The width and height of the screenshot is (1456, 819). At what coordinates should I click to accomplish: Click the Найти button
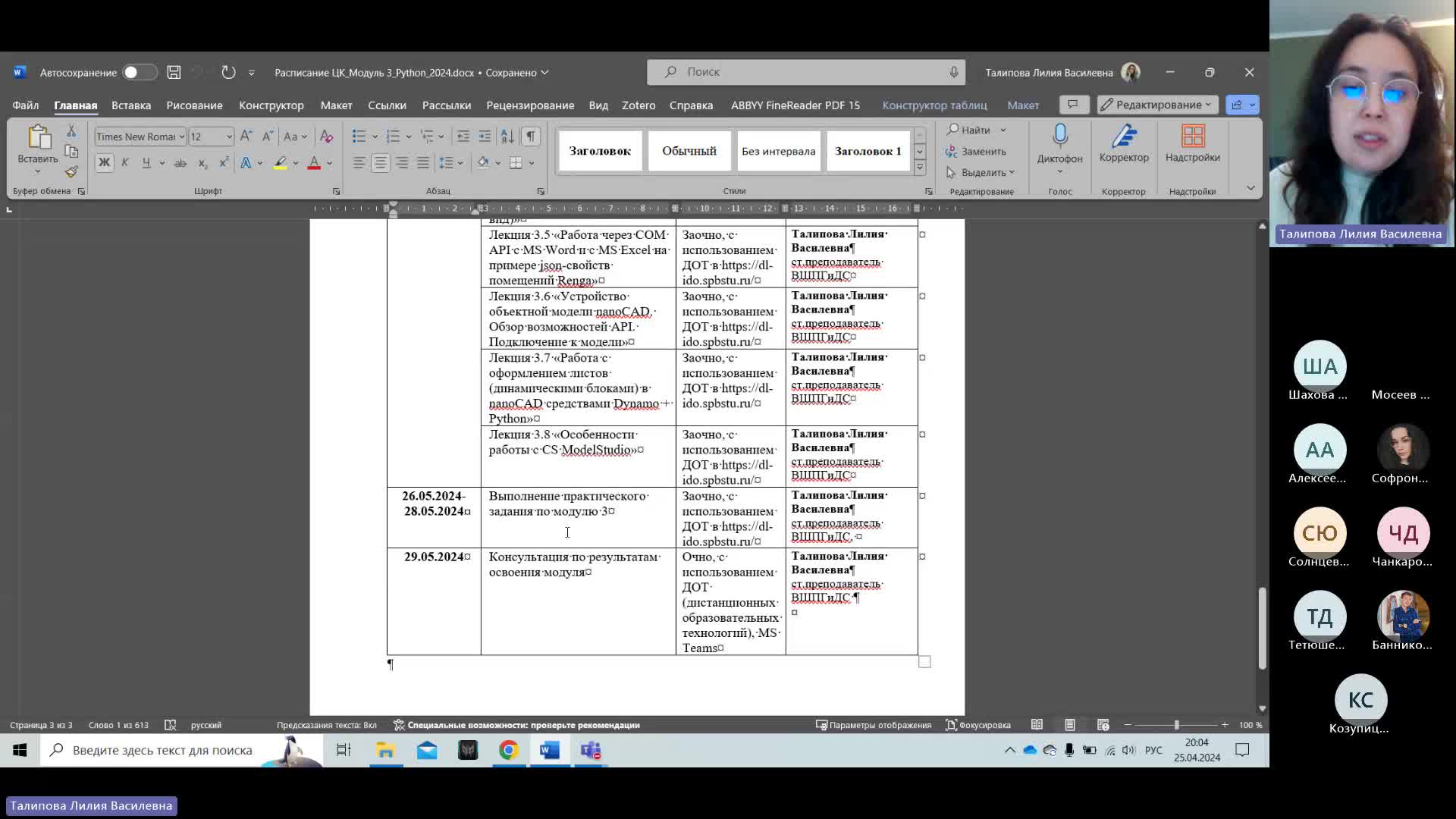pyautogui.click(x=970, y=130)
